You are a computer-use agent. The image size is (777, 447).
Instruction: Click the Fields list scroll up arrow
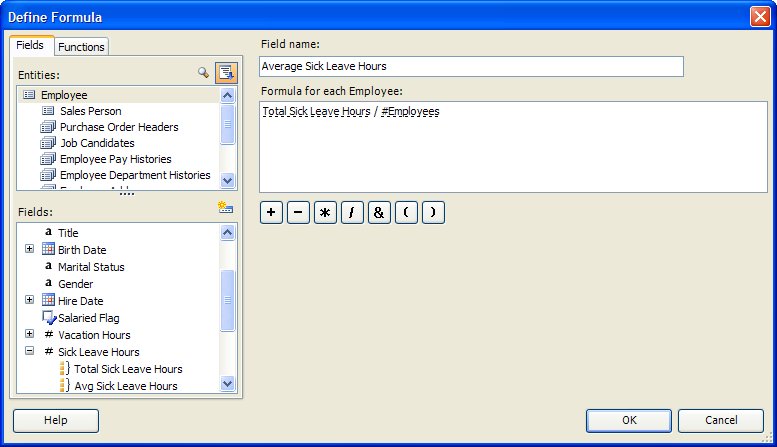coord(227,232)
